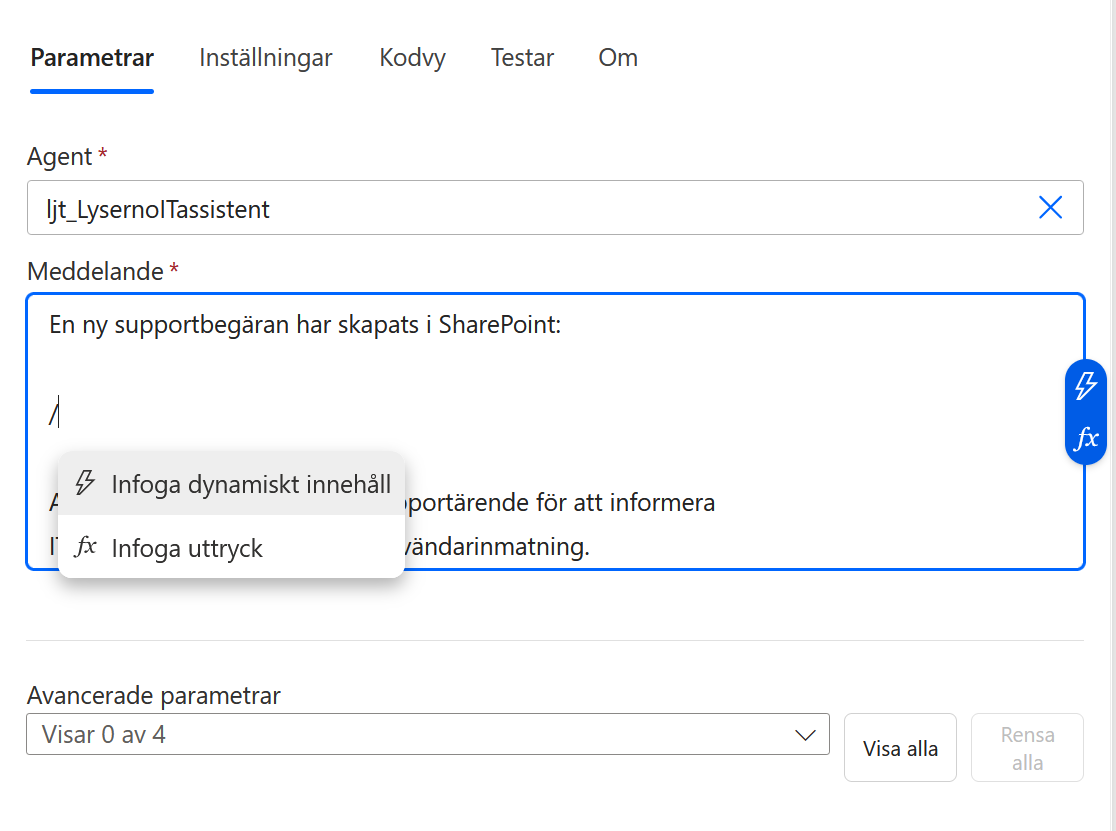Click the Rensa alla button
The width and height of the screenshot is (1116, 831).
coord(1027,748)
